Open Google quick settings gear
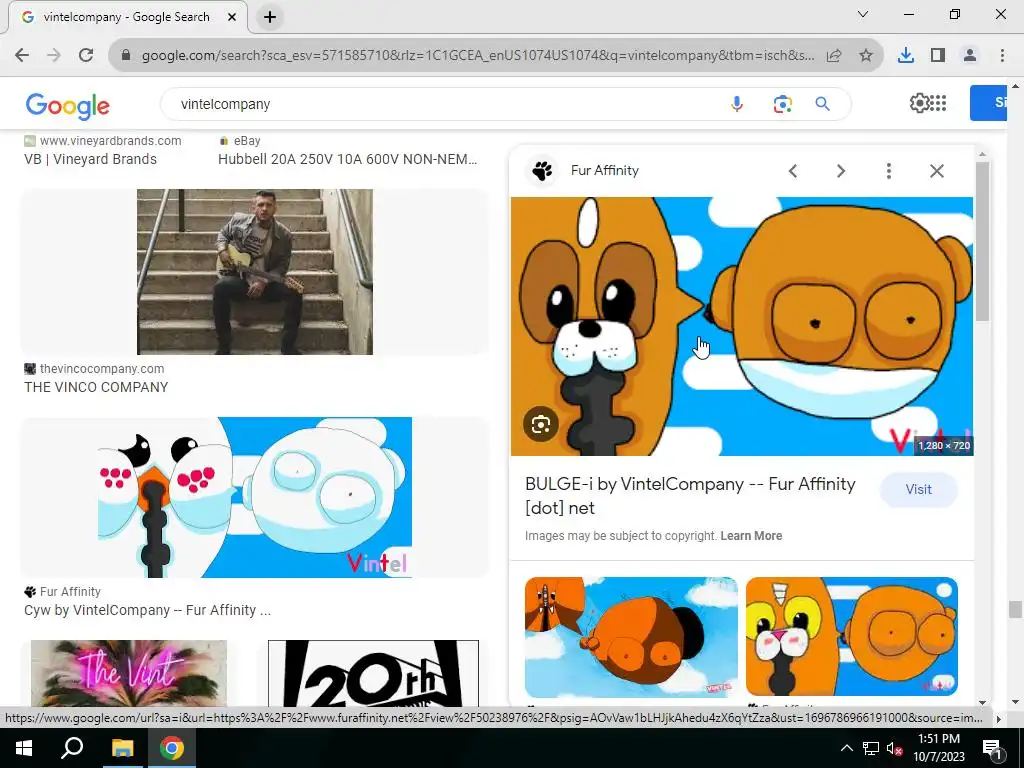The image size is (1024, 768). (x=919, y=103)
